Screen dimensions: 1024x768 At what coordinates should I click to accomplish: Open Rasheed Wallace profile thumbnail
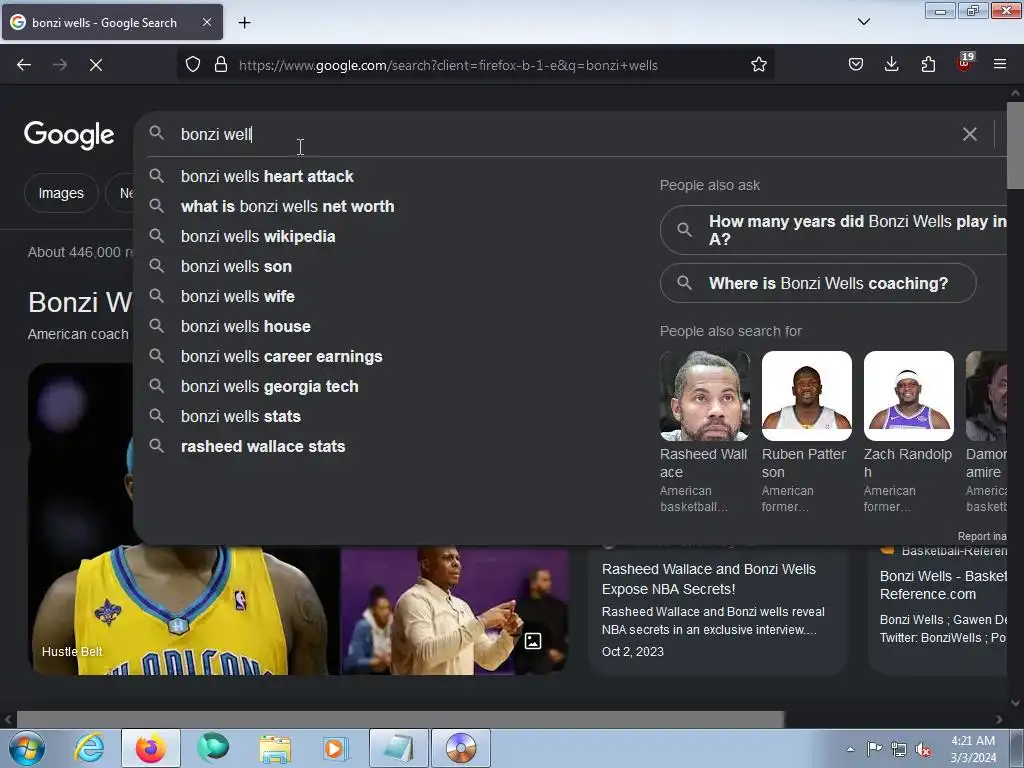[705, 396]
